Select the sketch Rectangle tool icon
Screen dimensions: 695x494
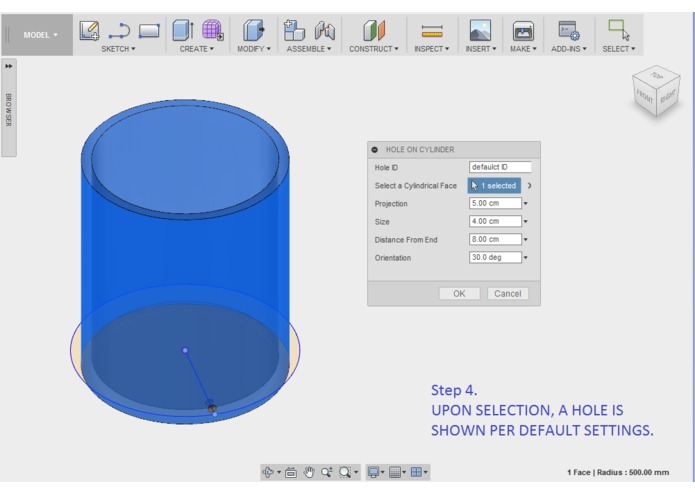click(x=149, y=31)
